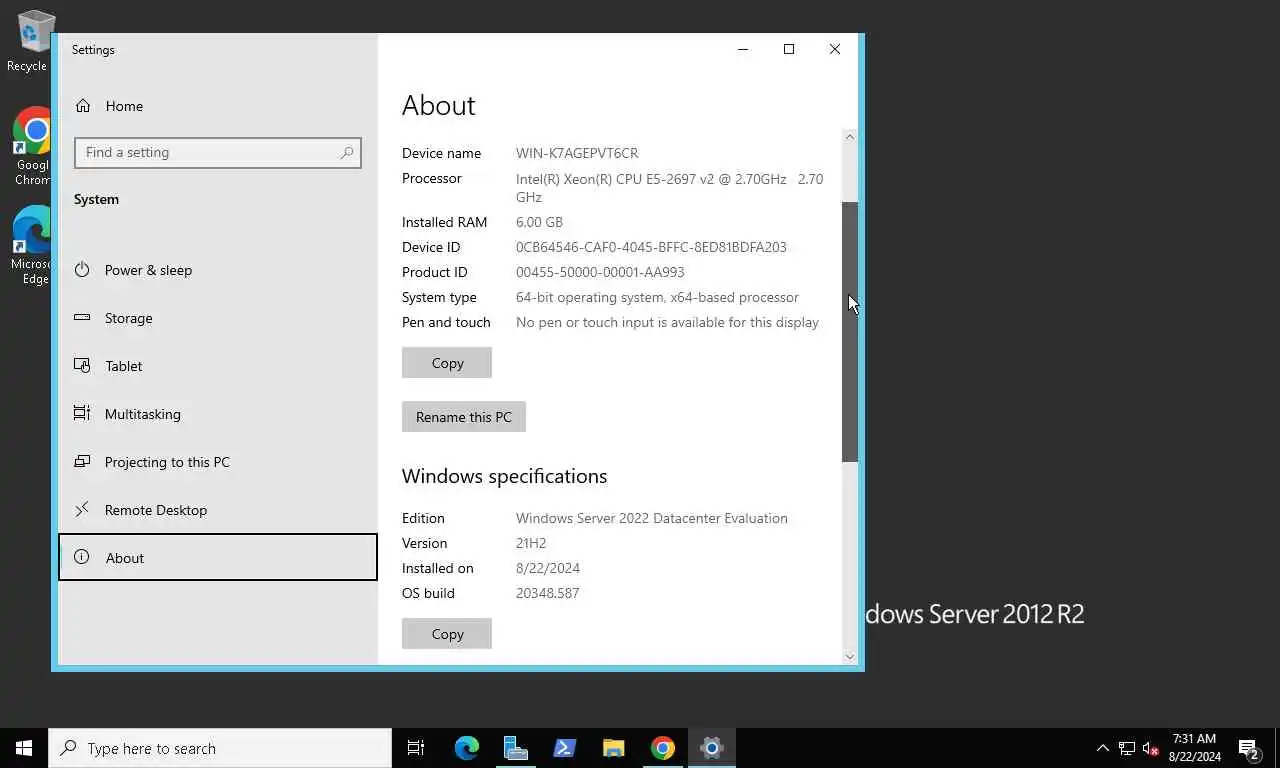This screenshot has height=768, width=1280.
Task: Click the 64-bit operating system text
Action: click(657, 297)
